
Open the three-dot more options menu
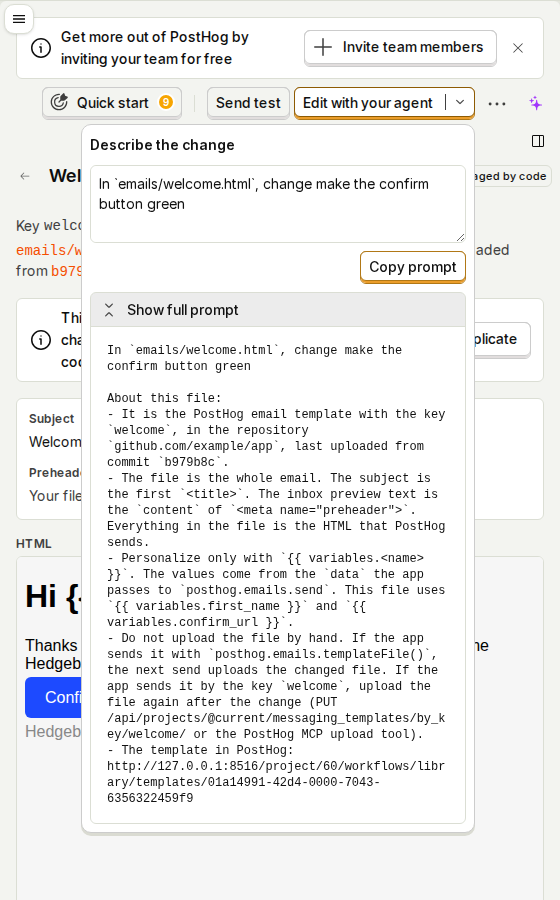coord(497,104)
